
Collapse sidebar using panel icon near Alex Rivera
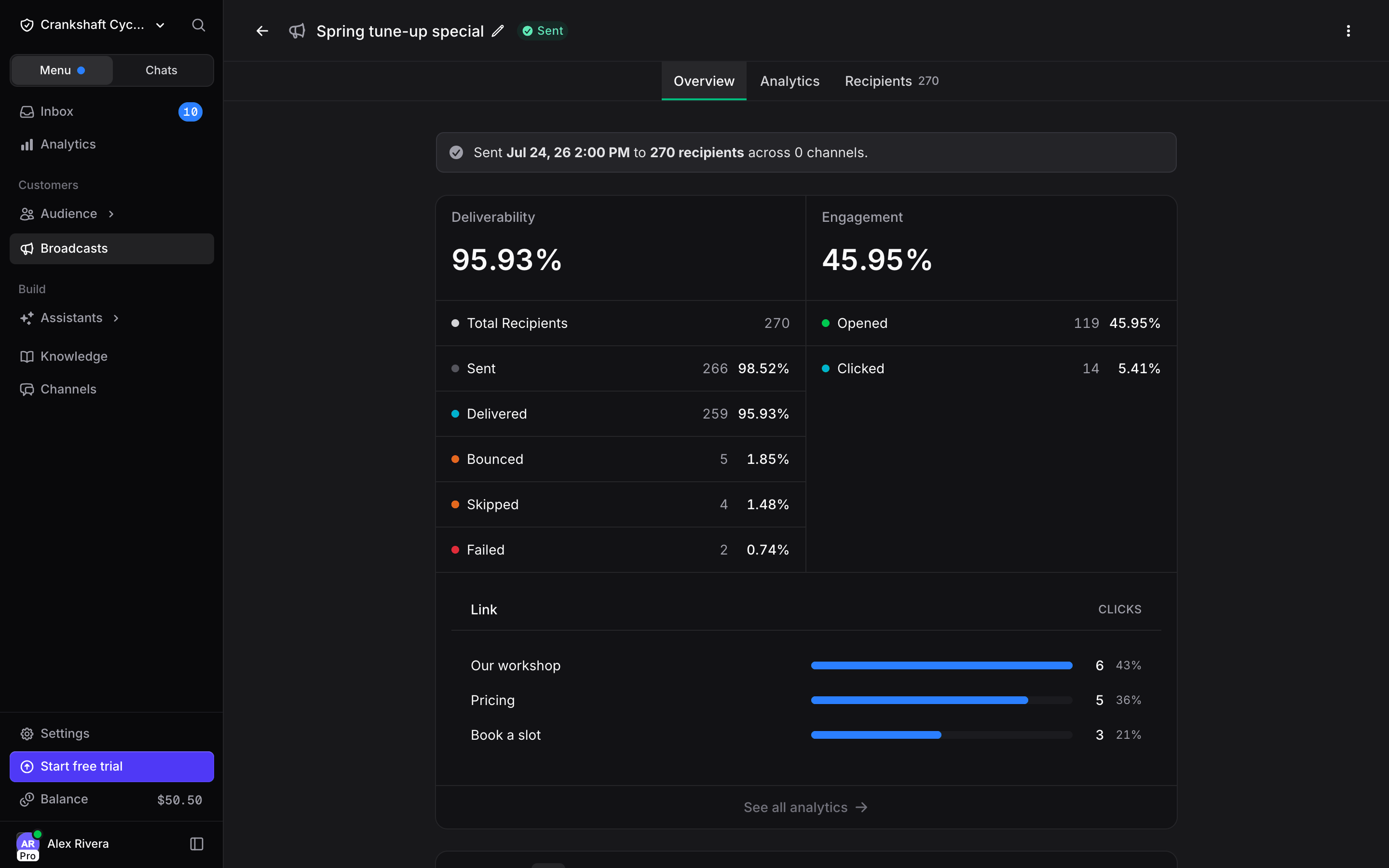(x=196, y=843)
